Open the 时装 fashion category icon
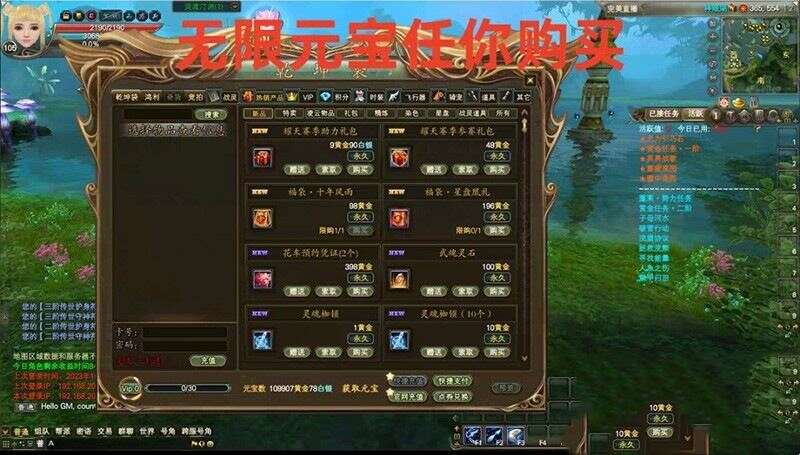 [360, 96]
